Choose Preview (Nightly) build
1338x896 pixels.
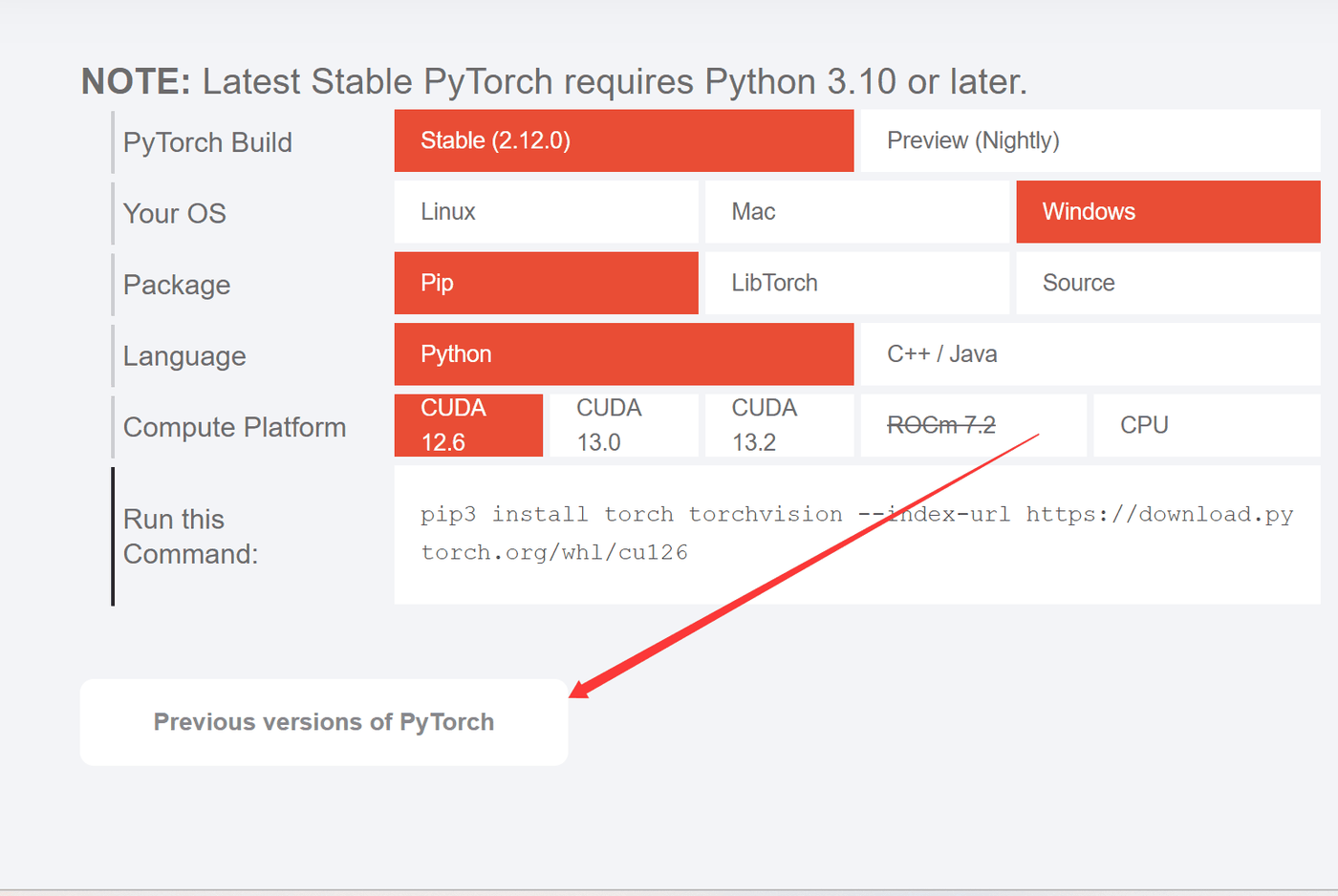click(1090, 140)
